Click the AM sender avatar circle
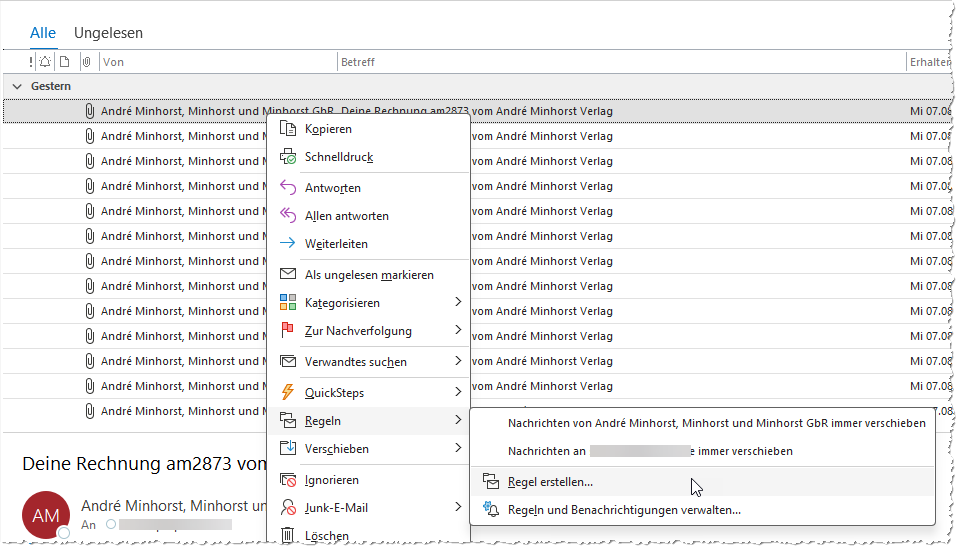Image resolution: width=959 pixels, height=550 pixels. point(46,515)
